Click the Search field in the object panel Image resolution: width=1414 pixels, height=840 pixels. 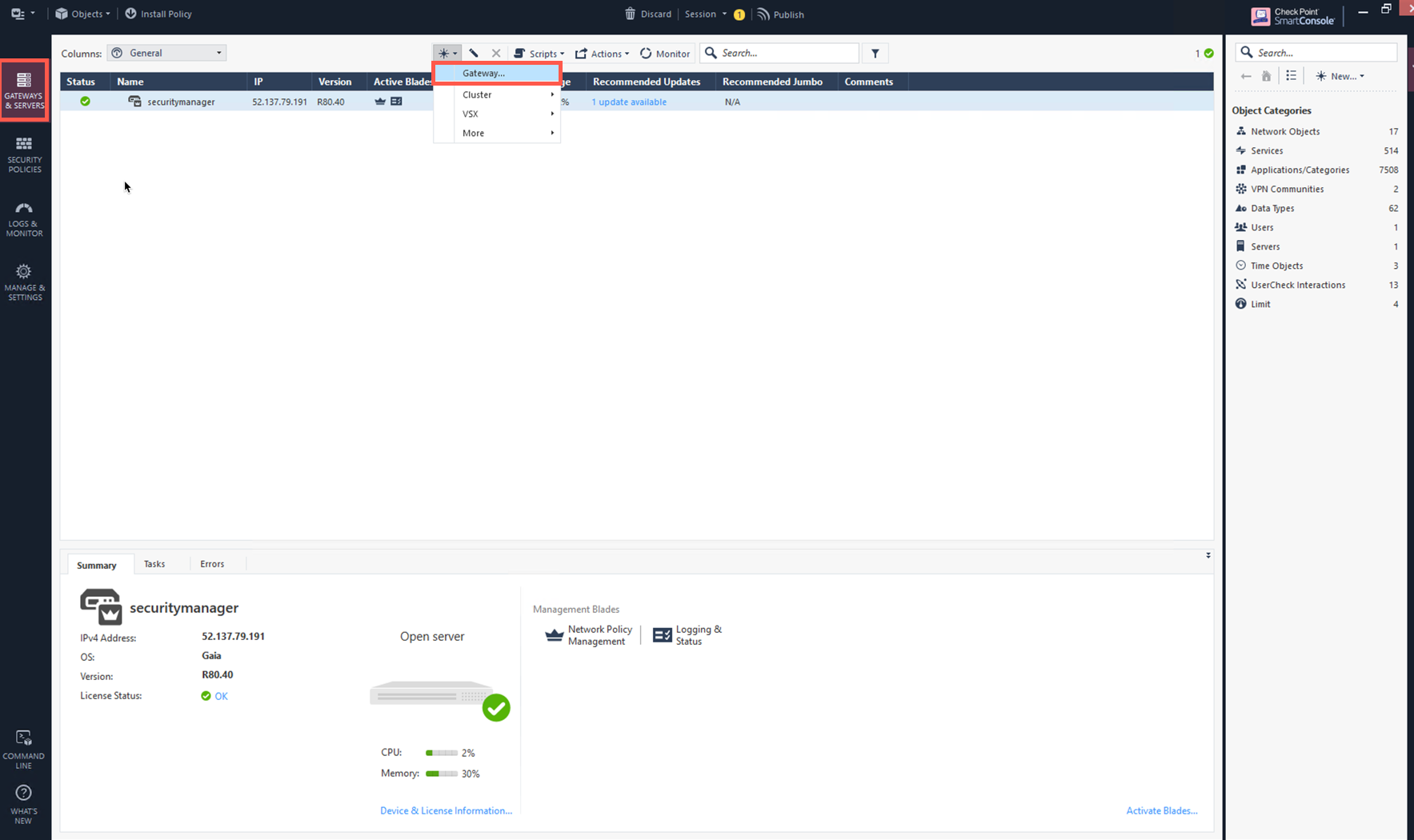[1315, 51]
